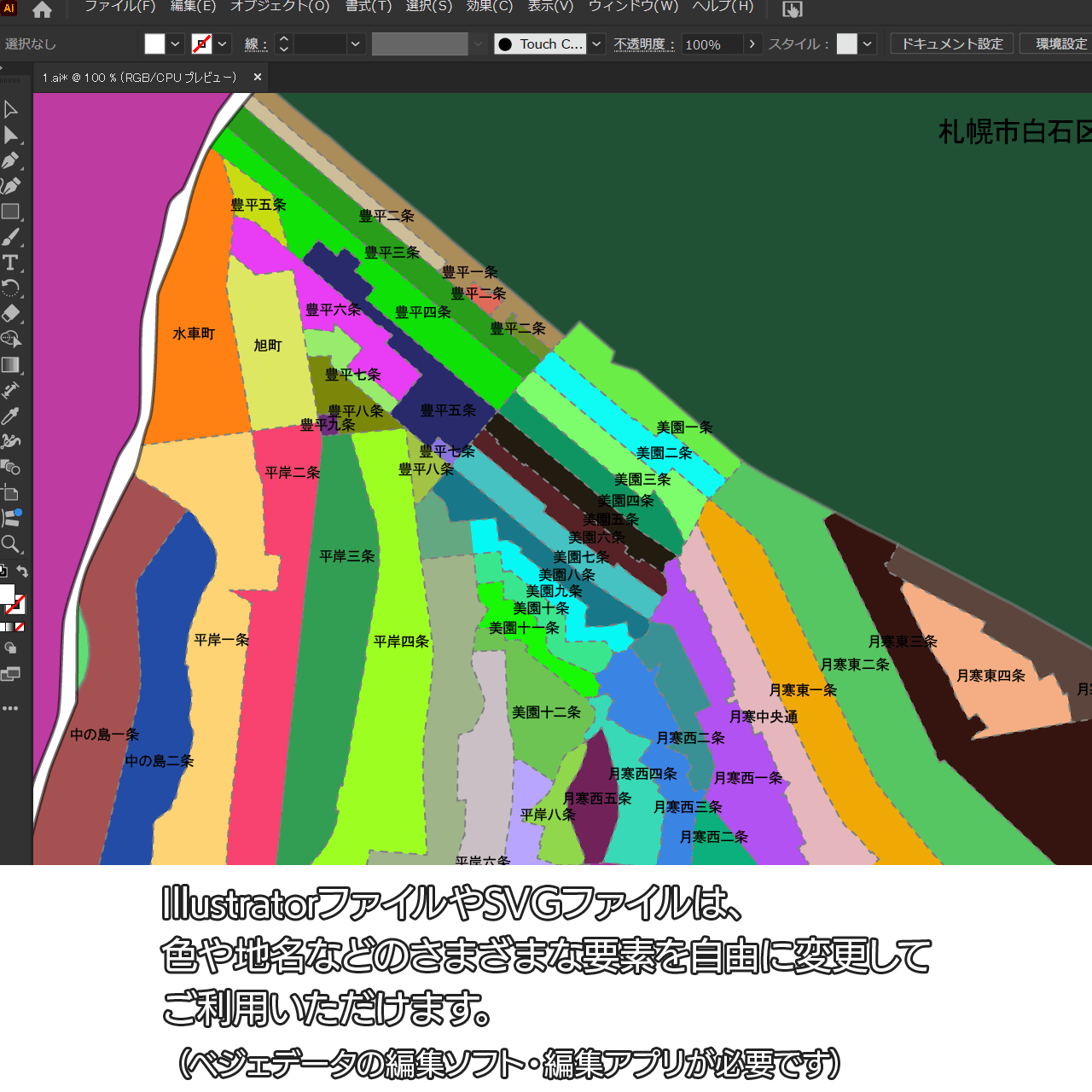This screenshot has height=1092, width=1092.
Task: Select the Pen tool
Action: (10, 160)
